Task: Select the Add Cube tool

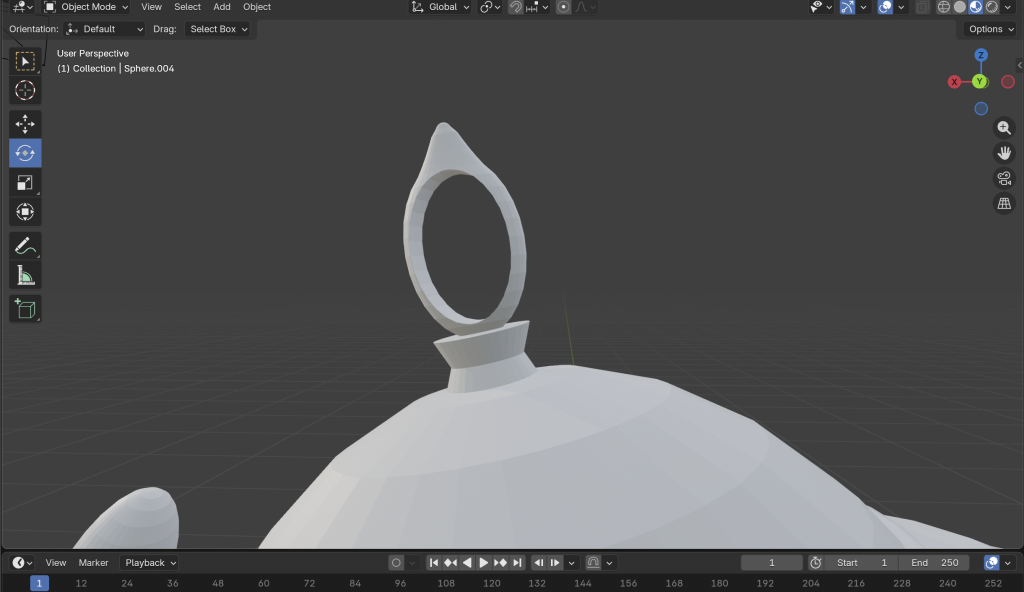Action: click(25, 309)
